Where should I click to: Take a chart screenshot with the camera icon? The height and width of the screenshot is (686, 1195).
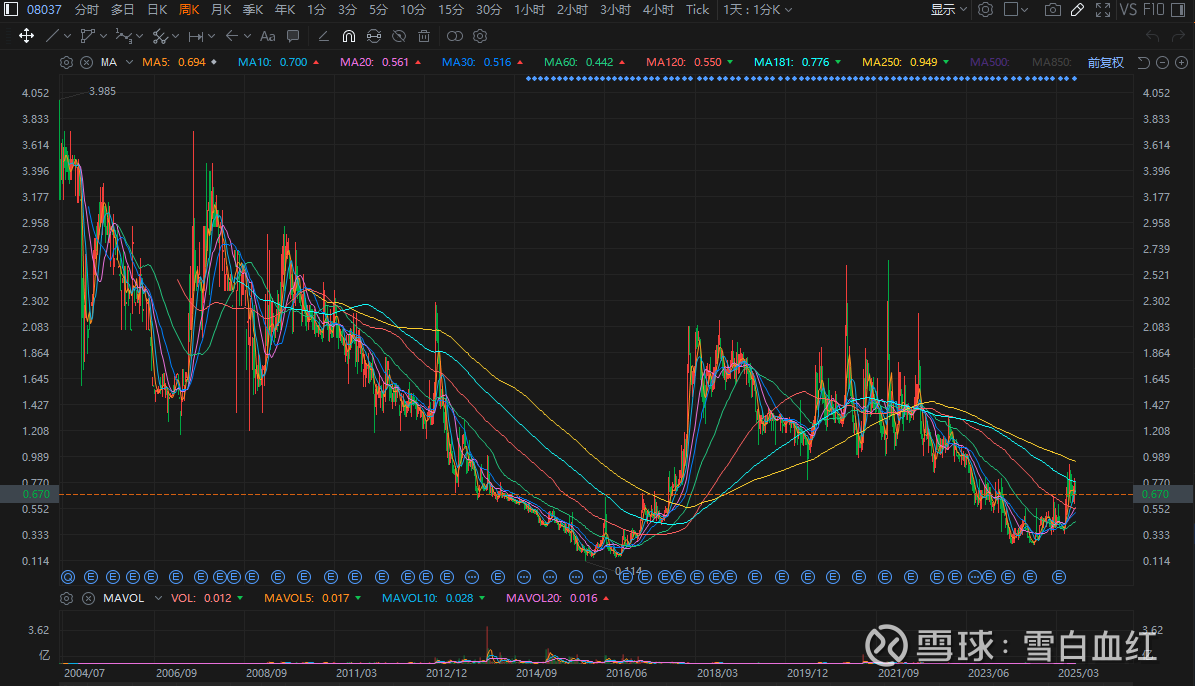pos(1052,10)
